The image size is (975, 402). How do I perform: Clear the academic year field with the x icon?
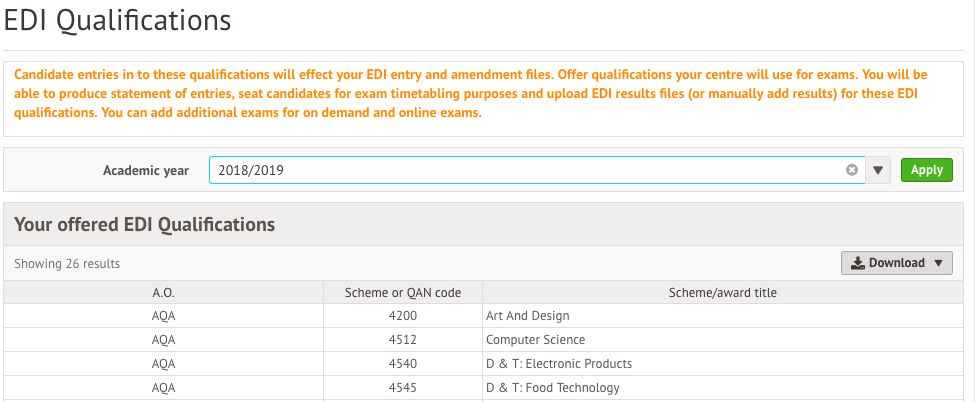coord(851,170)
